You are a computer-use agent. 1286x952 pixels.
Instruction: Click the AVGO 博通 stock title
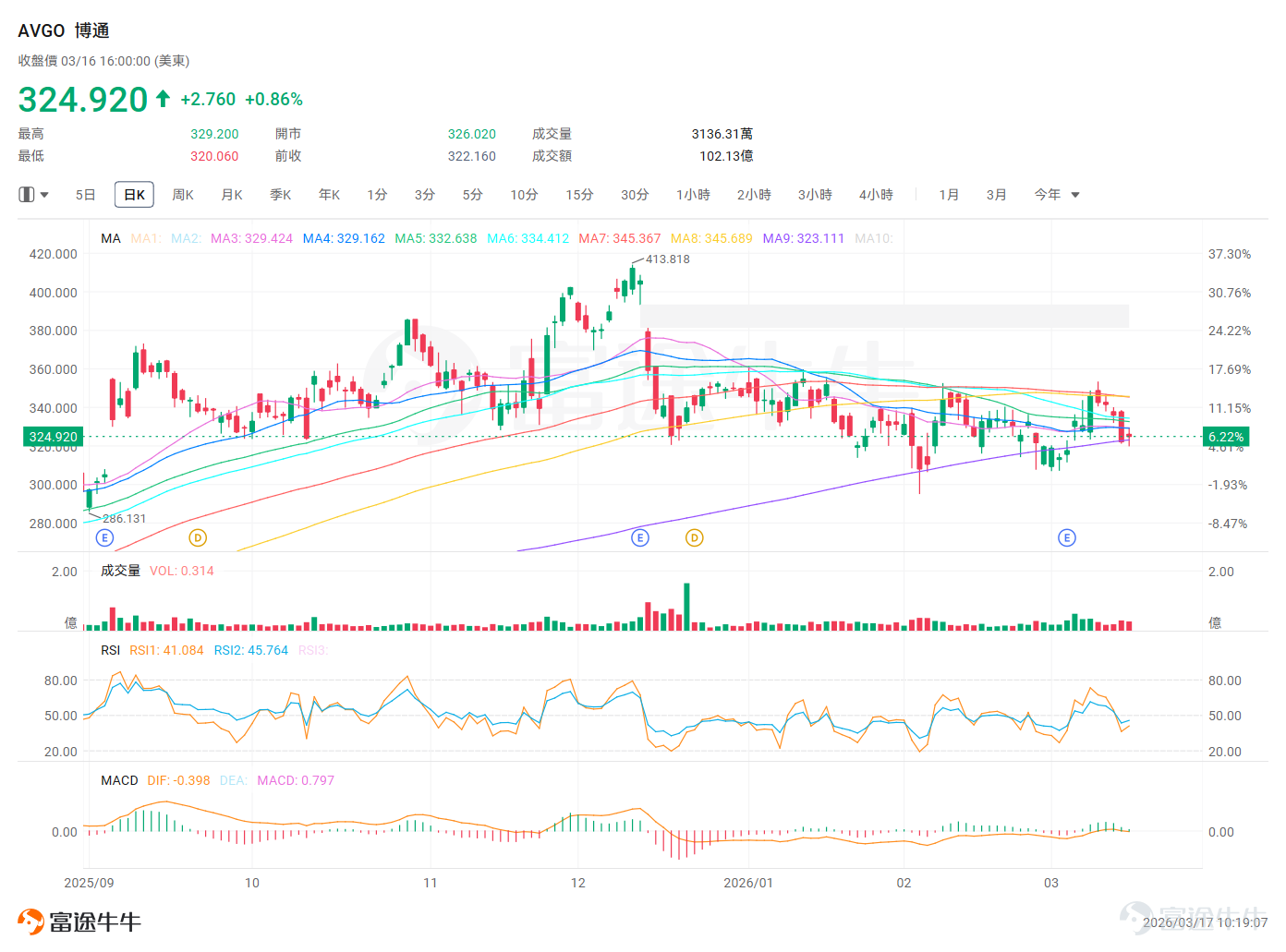pos(64,30)
